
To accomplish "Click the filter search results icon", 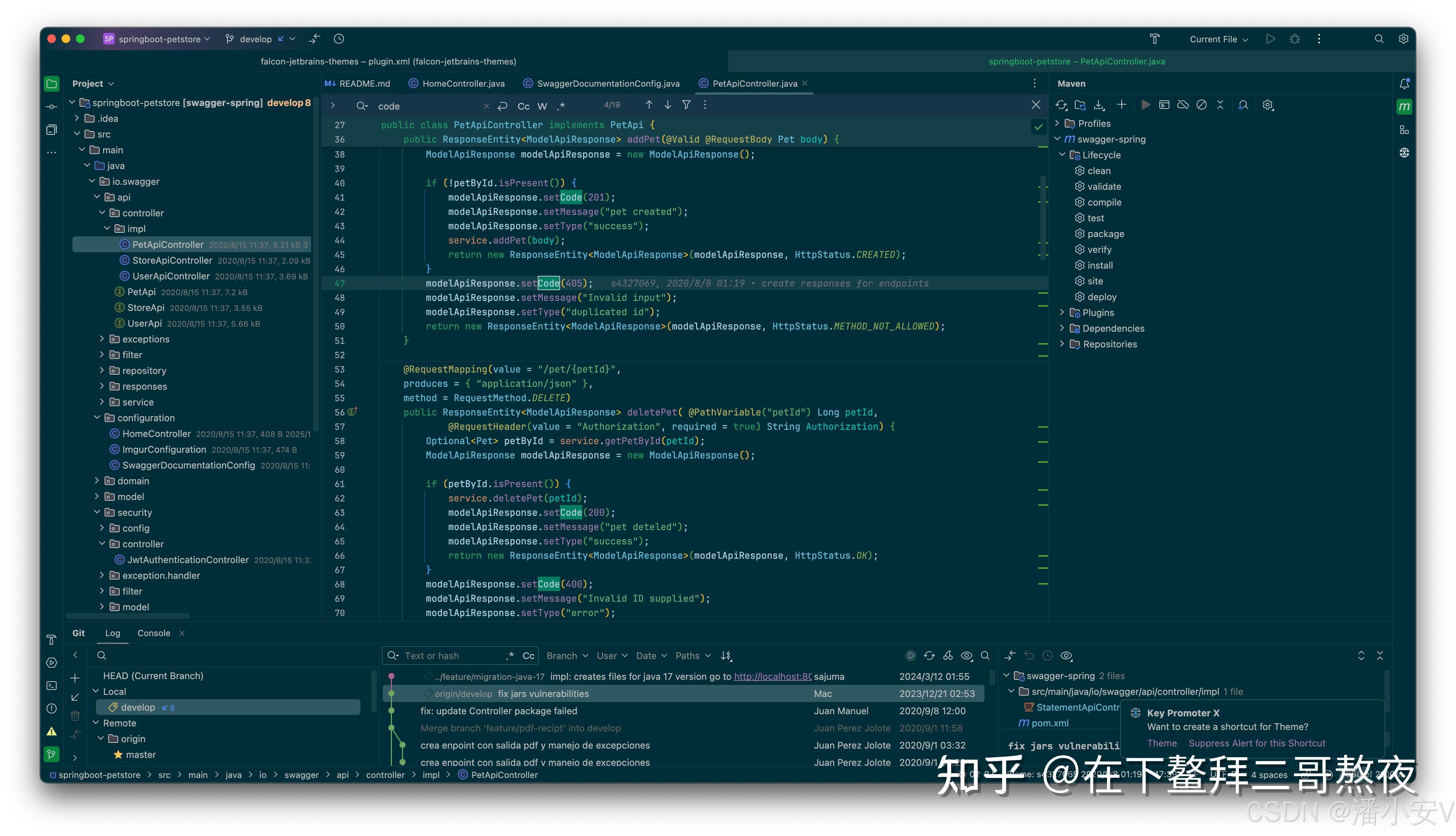I will click(x=686, y=105).
